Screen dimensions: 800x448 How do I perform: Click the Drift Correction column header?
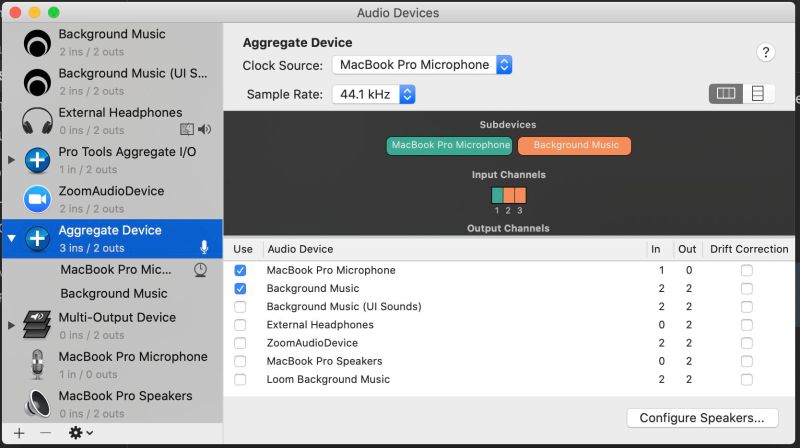(x=749, y=249)
